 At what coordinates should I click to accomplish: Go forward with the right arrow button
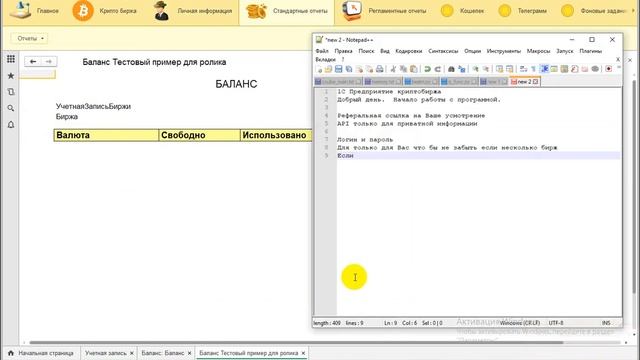[x=49, y=61]
